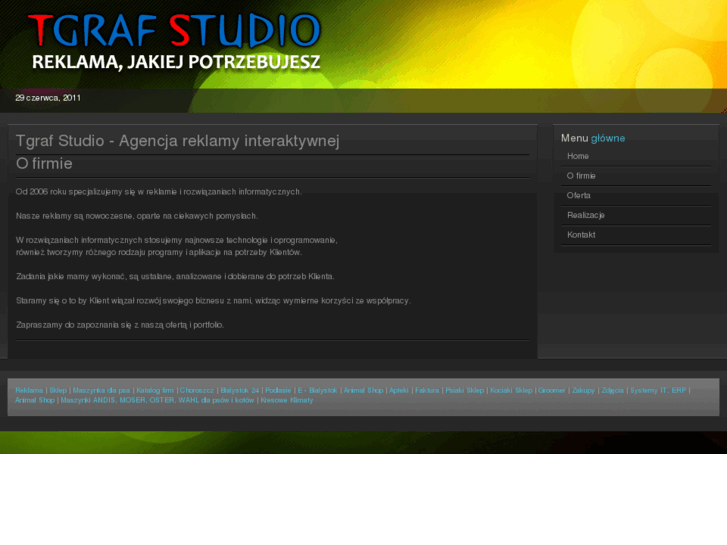727x545 pixels.
Task: Click the Kresowe Klimaty link
Action: tap(287, 400)
